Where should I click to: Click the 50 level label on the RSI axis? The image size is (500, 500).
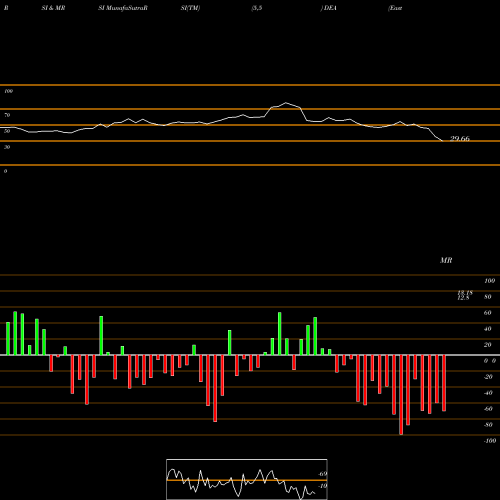(x=7, y=131)
